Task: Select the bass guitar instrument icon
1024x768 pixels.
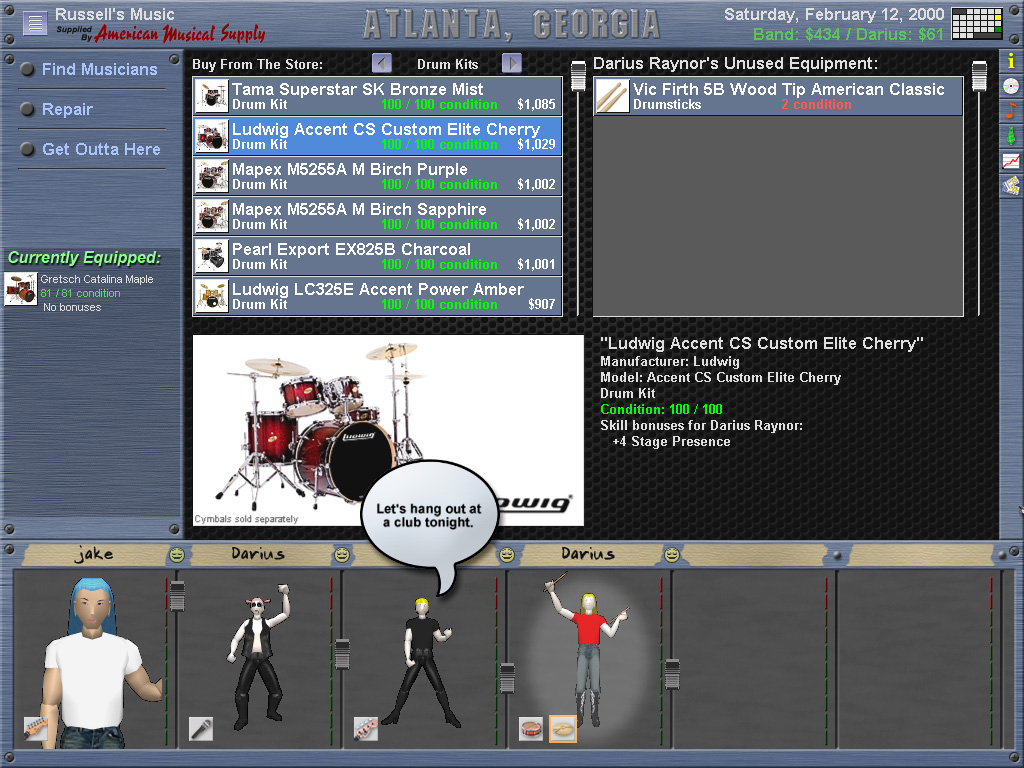Action: pos(366,728)
